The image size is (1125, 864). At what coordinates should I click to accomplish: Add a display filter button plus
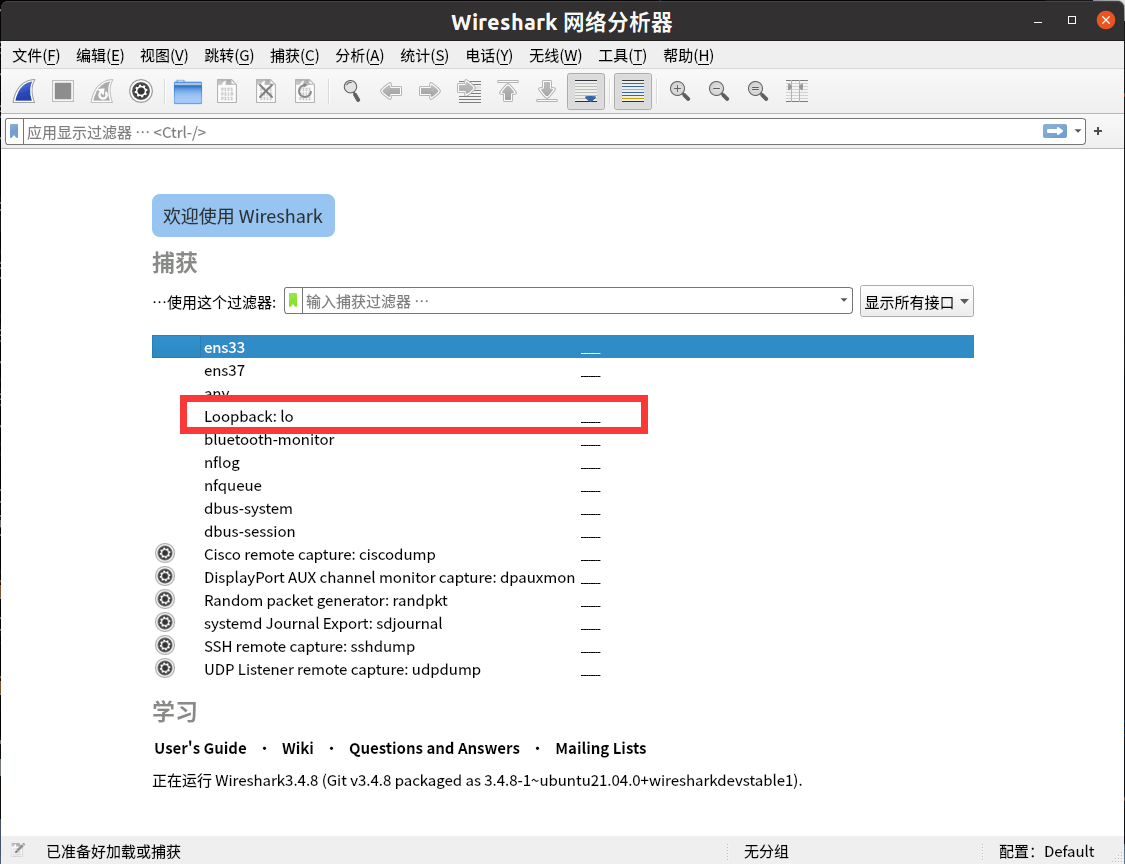(x=1098, y=131)
